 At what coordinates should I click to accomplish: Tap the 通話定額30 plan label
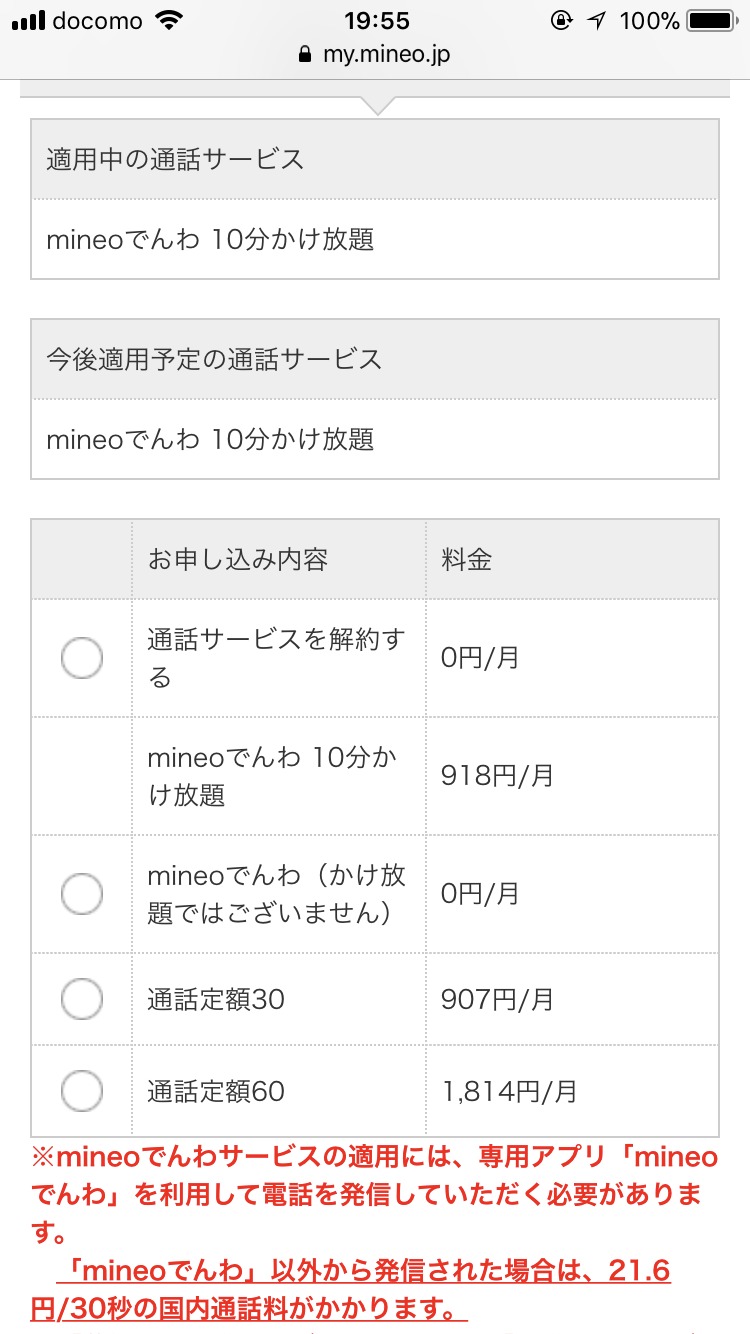click(216, 999)
